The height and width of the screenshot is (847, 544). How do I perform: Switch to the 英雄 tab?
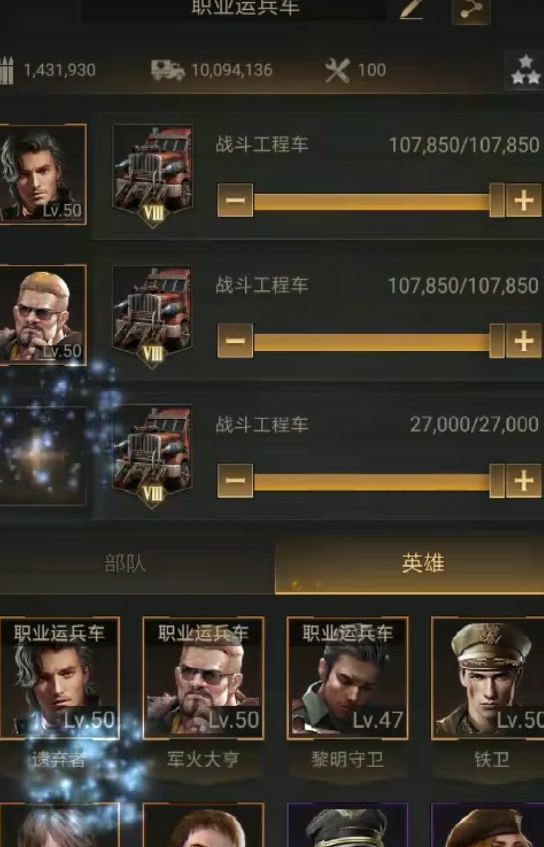tap(422, 563)
